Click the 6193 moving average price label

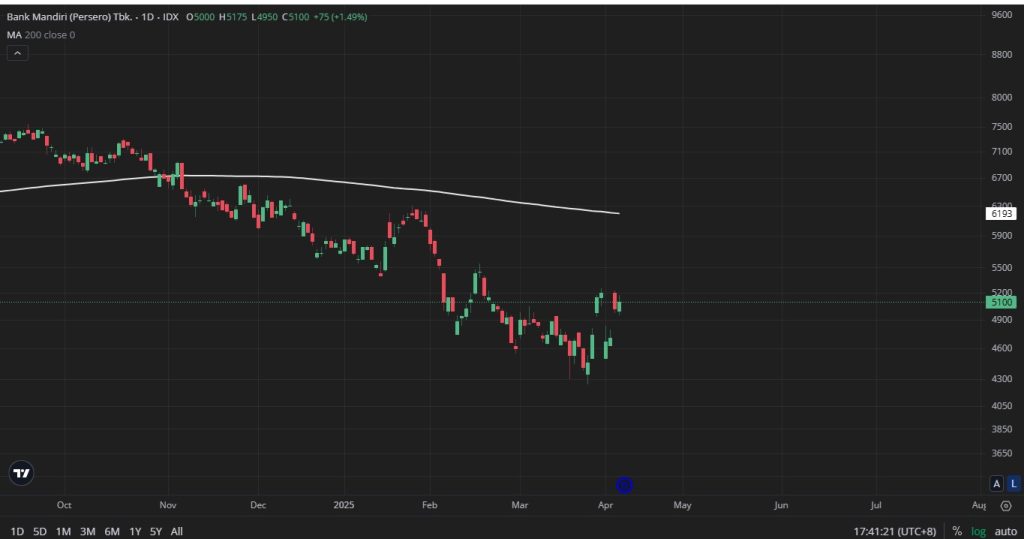(x=1001, y=214)
